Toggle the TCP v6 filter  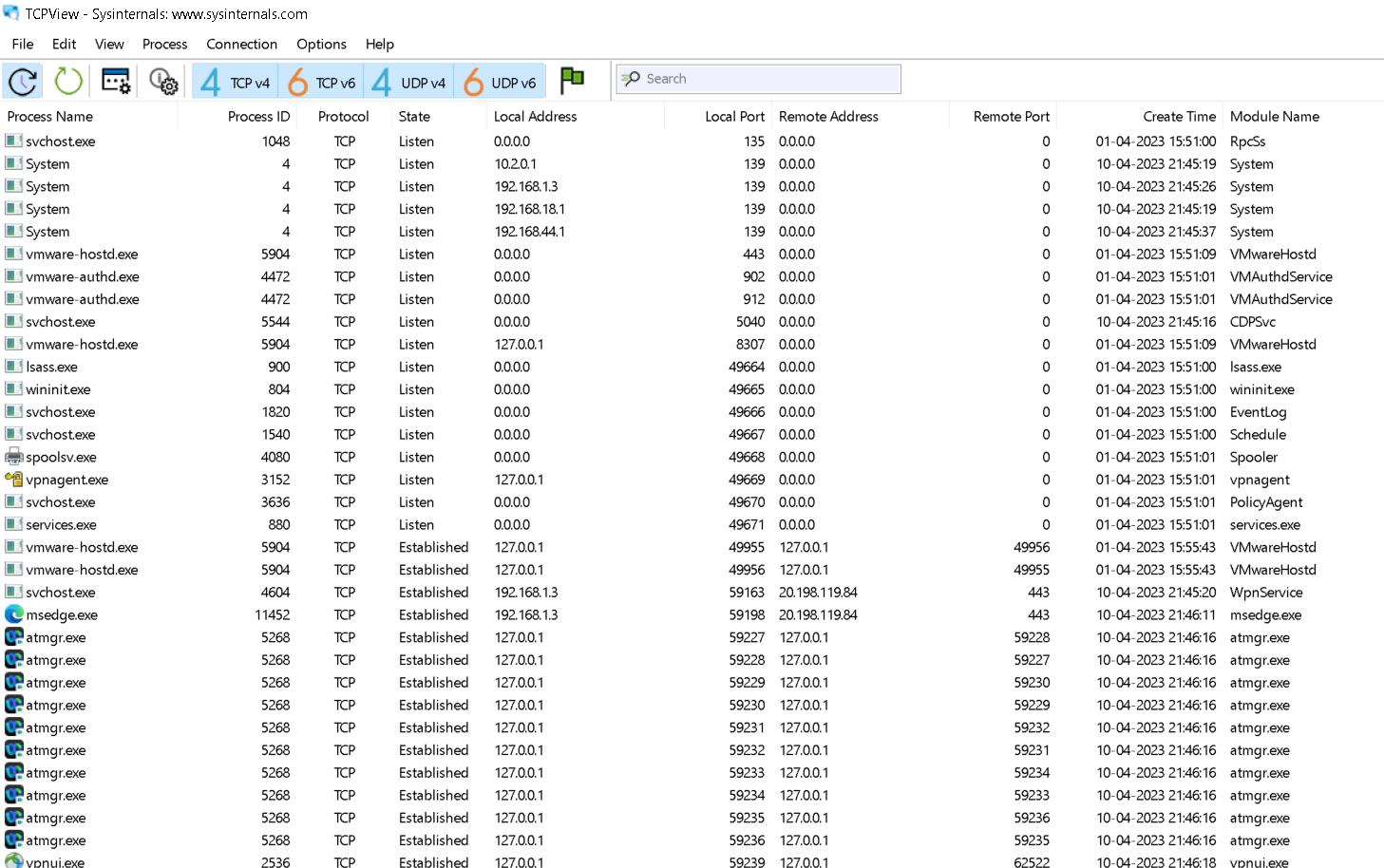coord(321,82)
